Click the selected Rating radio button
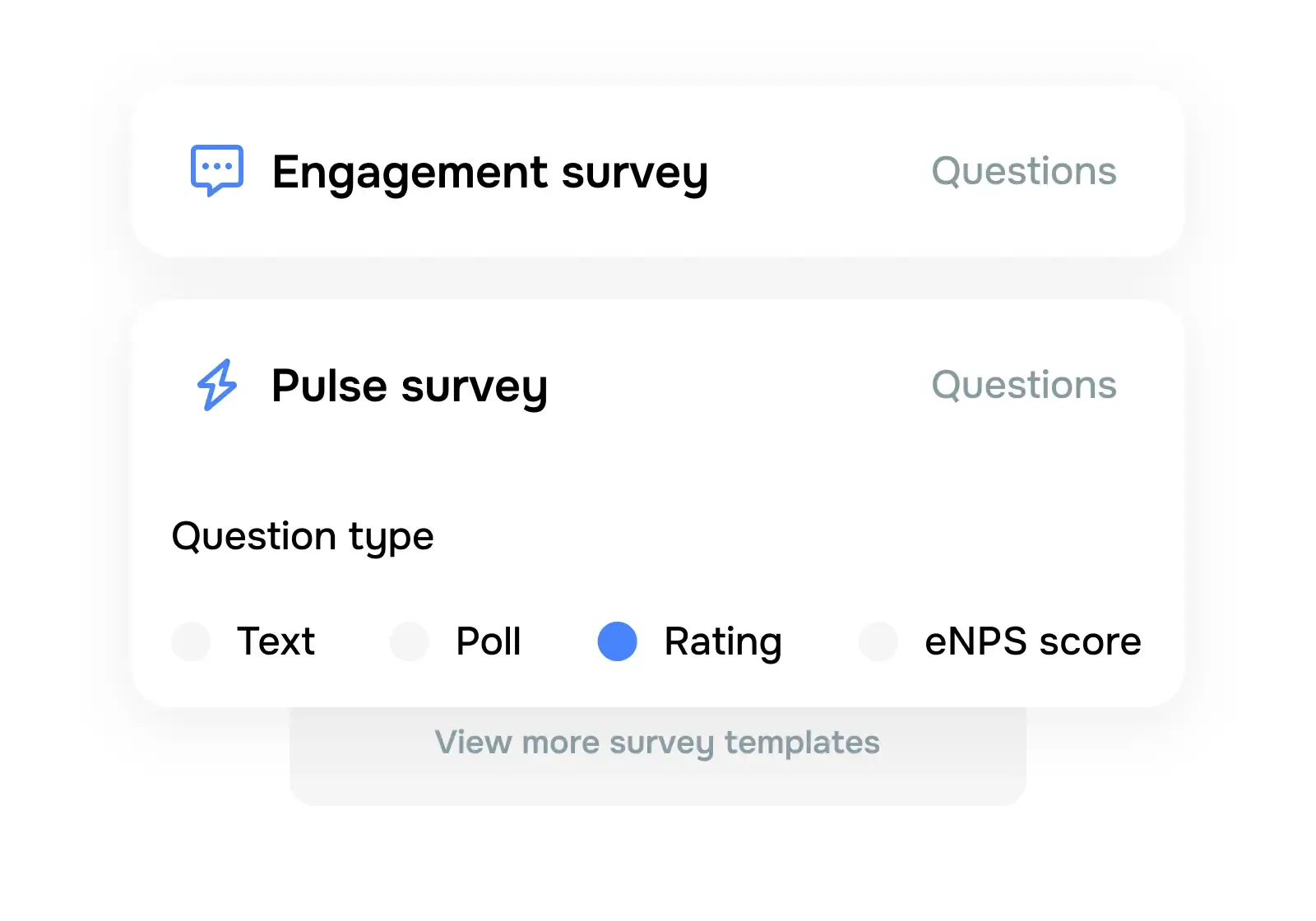 [616, 642]
